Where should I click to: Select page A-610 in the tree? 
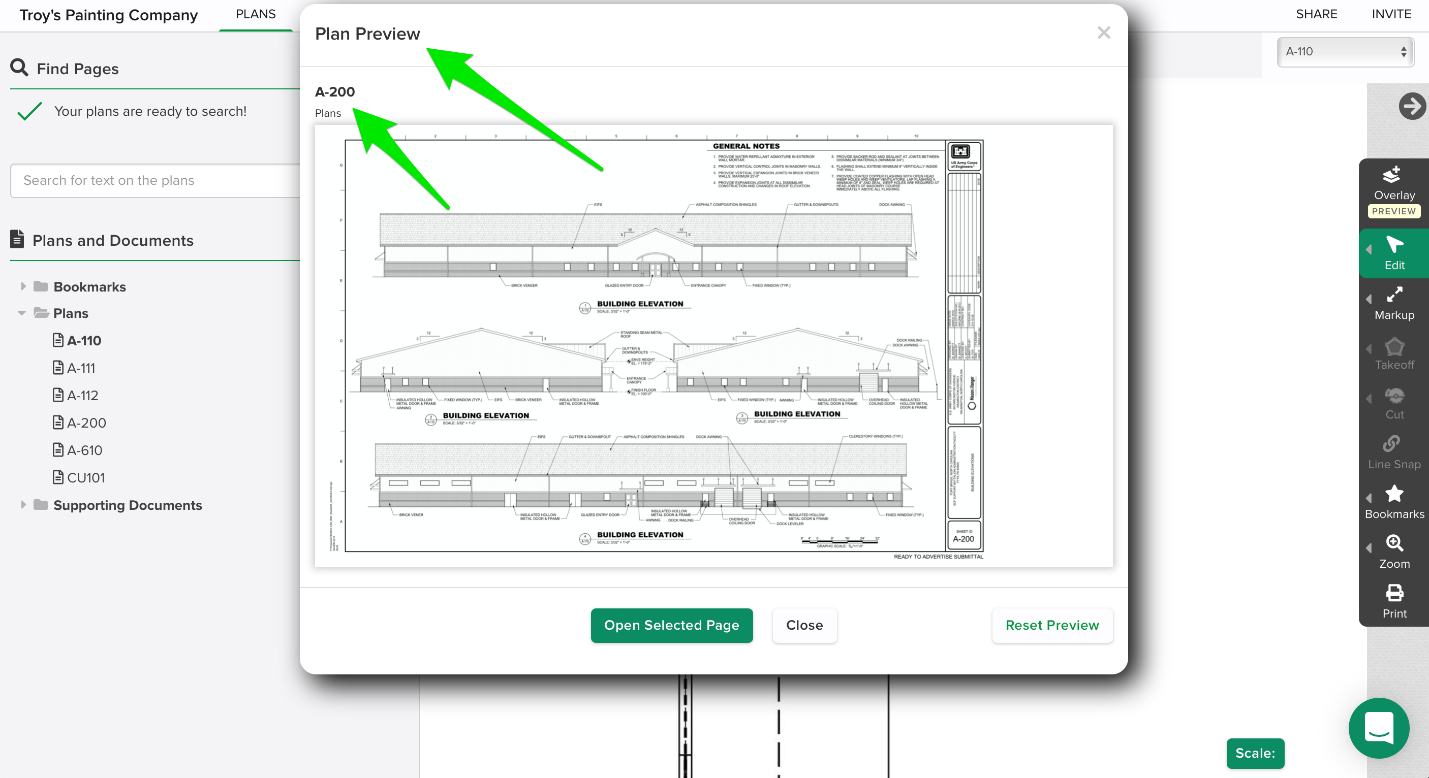(x=85, y=450)
